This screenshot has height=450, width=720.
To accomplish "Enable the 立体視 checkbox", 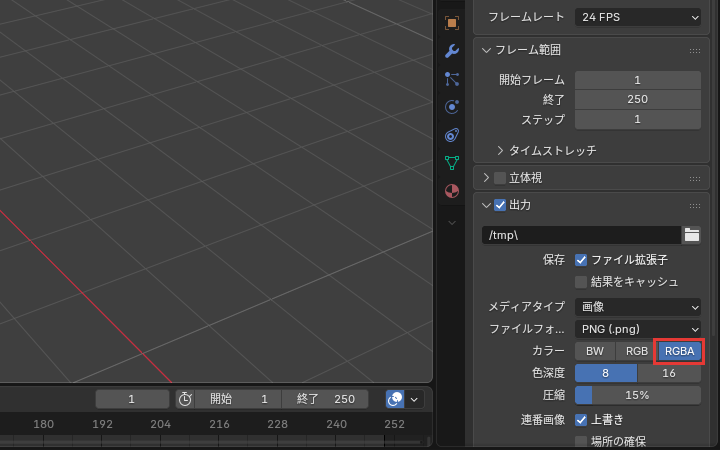I will coord(500,178).
